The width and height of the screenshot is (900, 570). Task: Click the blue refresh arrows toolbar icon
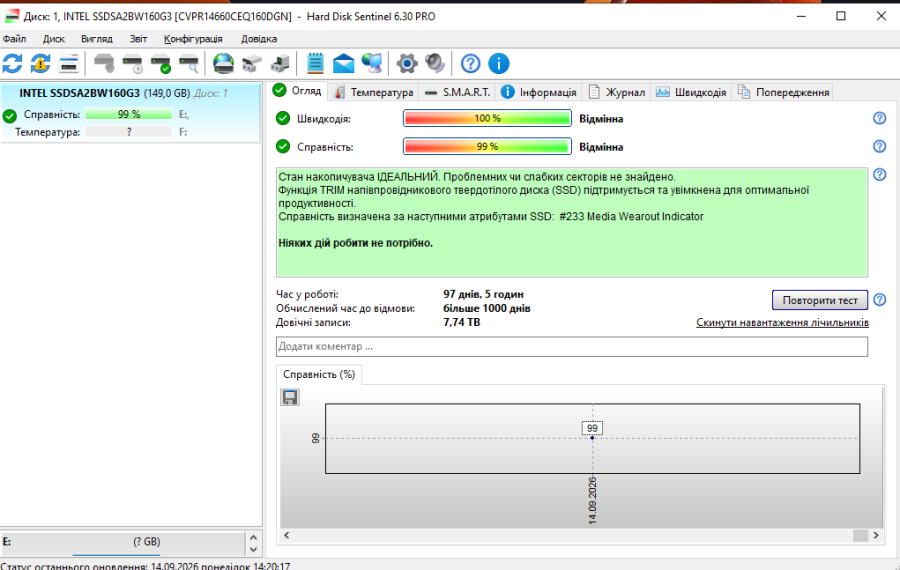[12, 63]
